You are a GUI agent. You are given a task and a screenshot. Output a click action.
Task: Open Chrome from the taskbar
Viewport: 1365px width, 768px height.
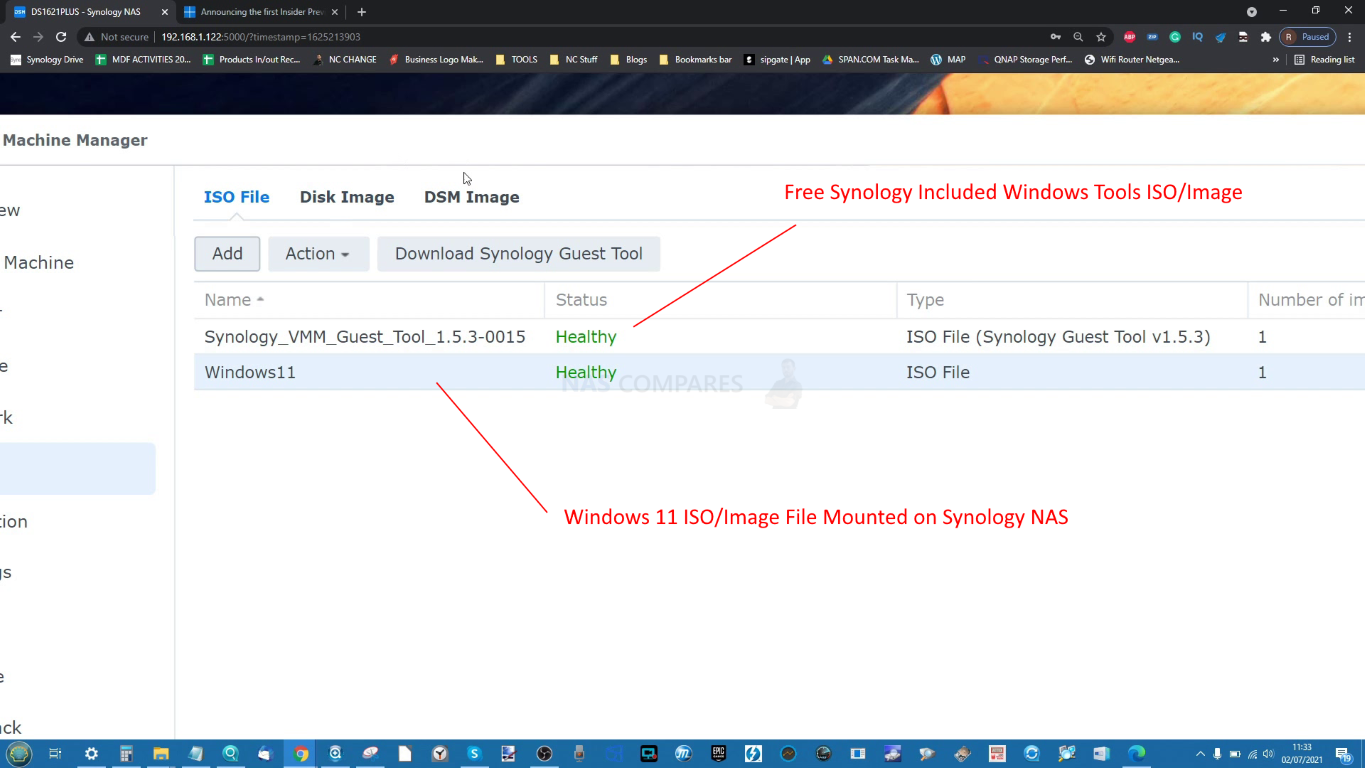pos(300,754)
